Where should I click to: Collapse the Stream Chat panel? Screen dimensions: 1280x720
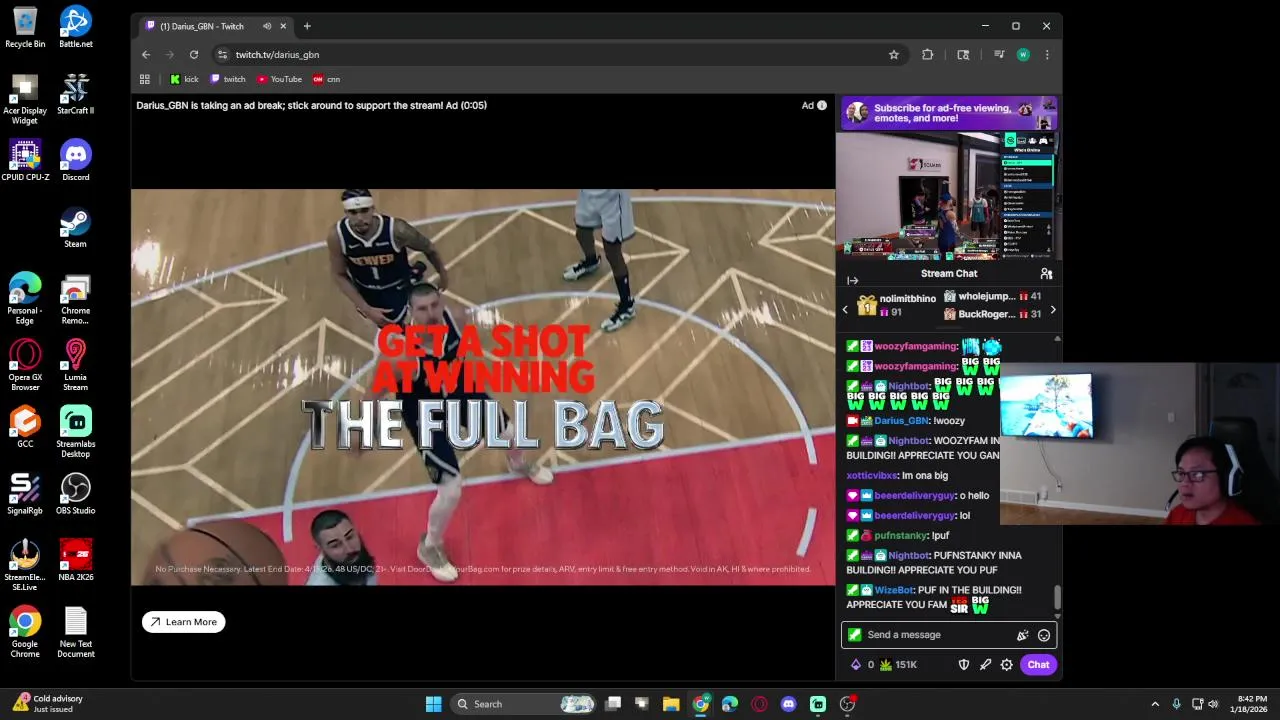pyautogui.click(x=852, y=281)
